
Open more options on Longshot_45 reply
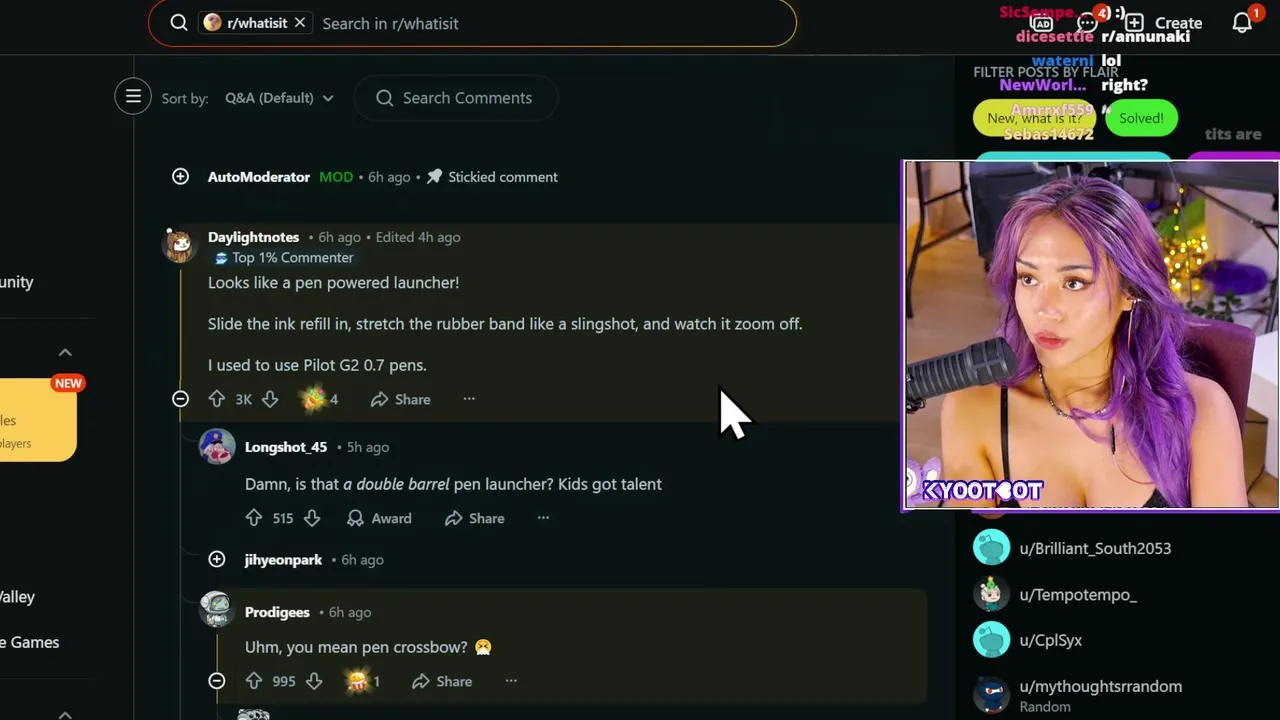[x=543, y=518]
